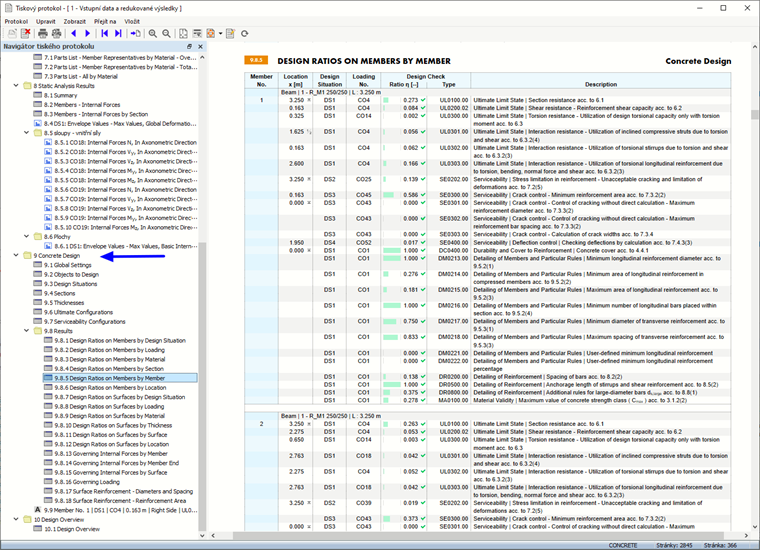The image size is (760, 550).
Task: Open the Upravit menu
Action: click(x=46, y=21)
